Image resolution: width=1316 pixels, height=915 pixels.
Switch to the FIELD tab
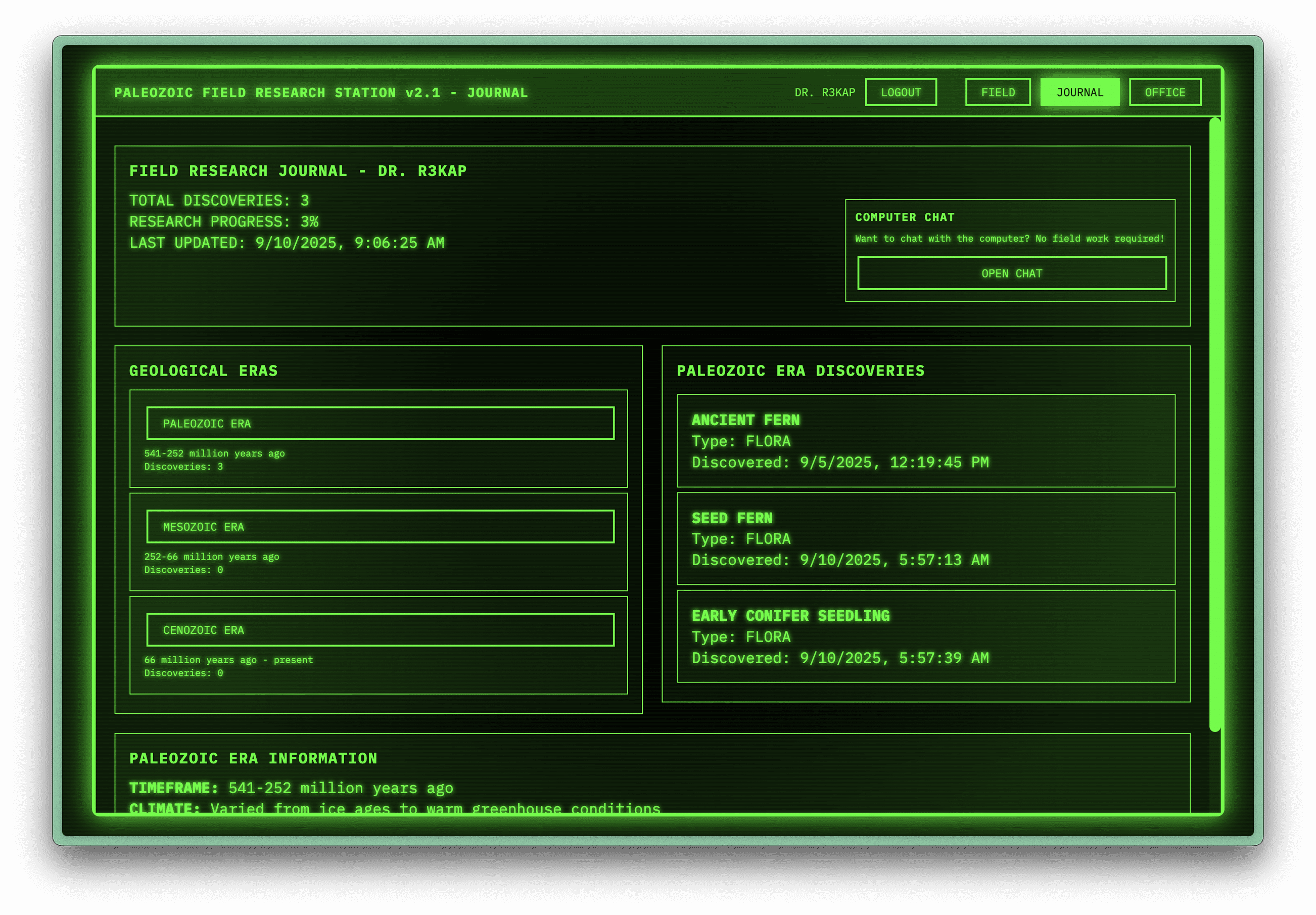tap(997, 93)
